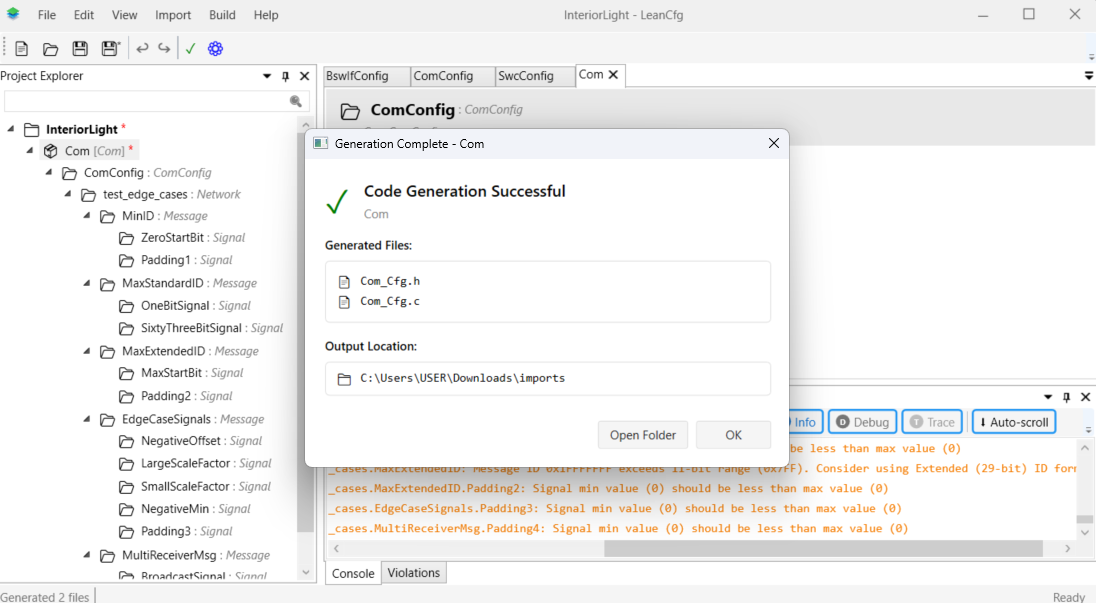Switch to the Violations tab
Viewport: 1096px width, 603px height.
413,573
